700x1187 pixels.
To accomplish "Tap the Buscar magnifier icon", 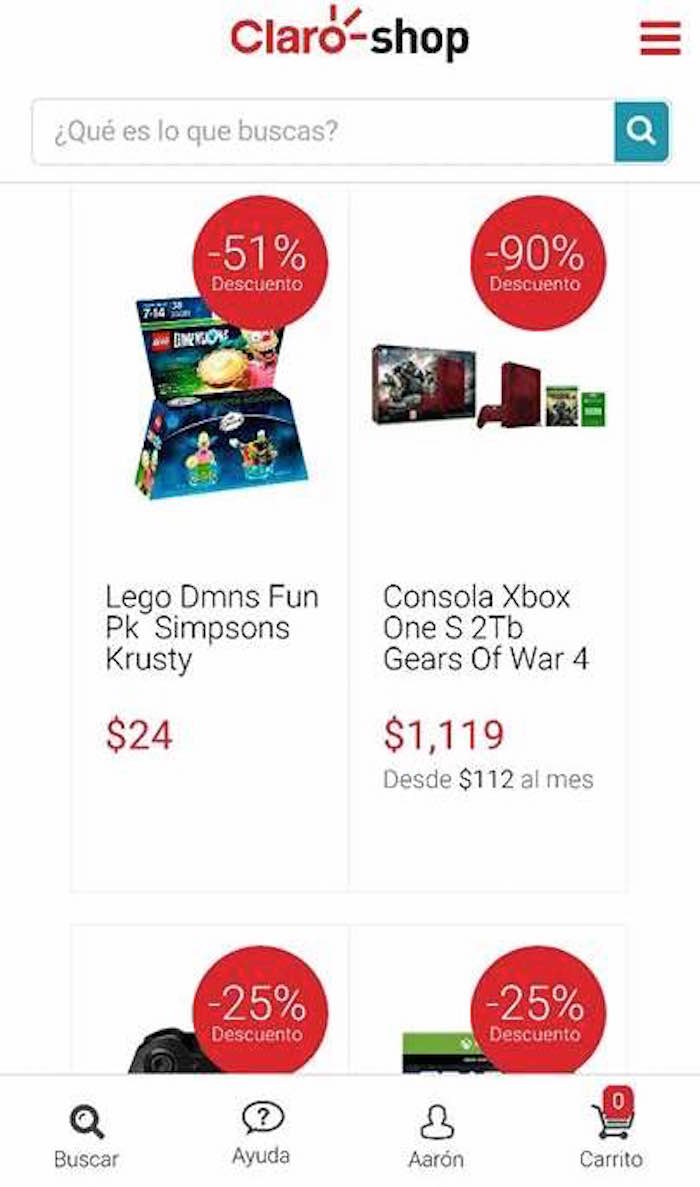I will pyautogui.click(x=86, y=1123).
